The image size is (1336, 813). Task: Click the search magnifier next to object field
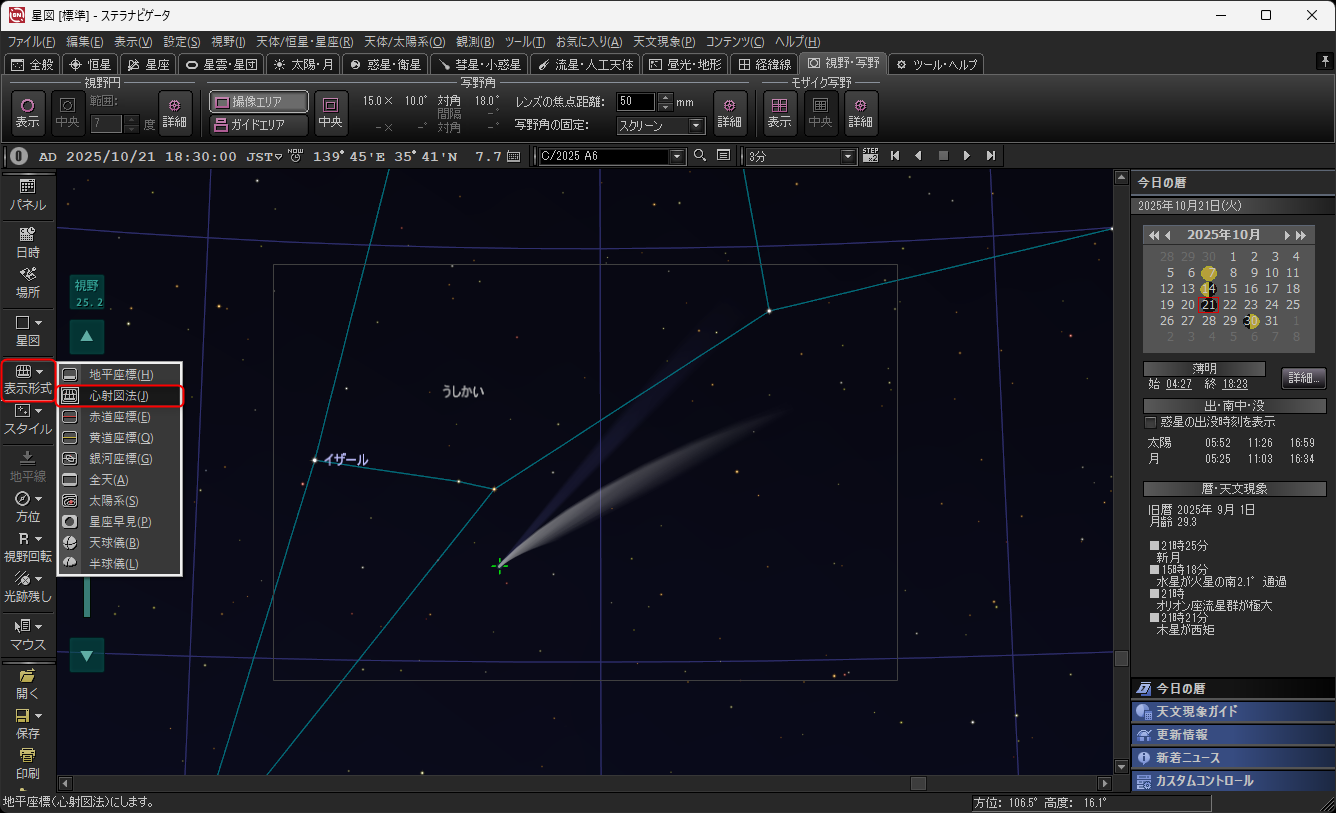[x=700, y=156]
